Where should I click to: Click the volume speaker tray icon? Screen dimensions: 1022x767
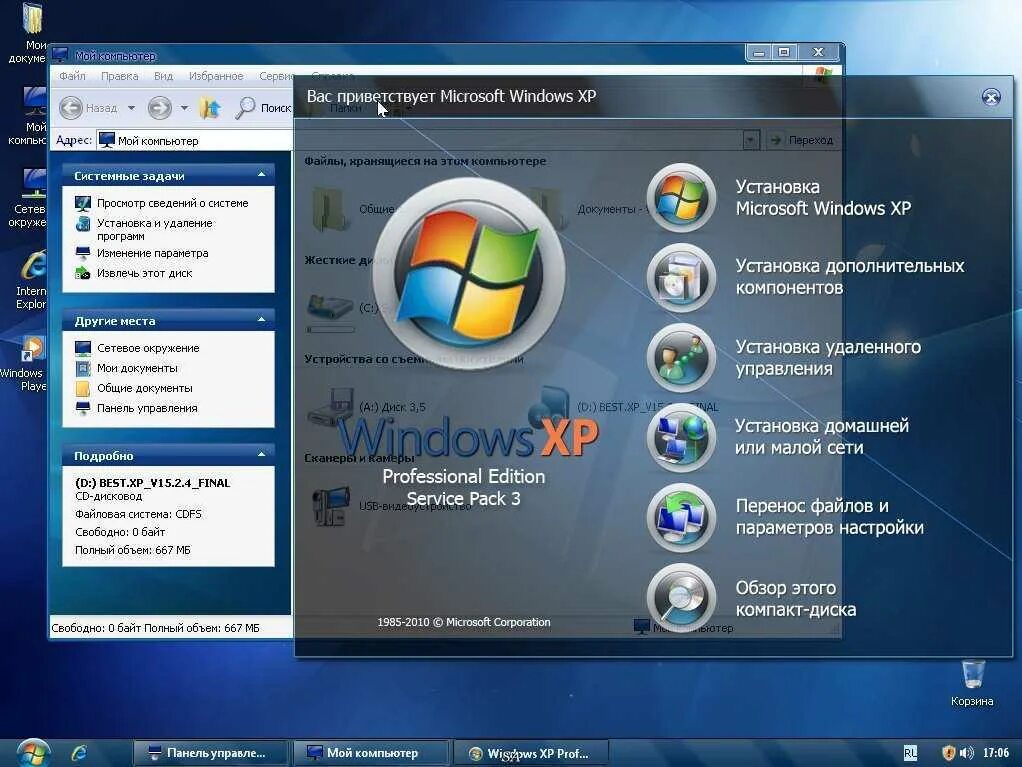[967, 753]
